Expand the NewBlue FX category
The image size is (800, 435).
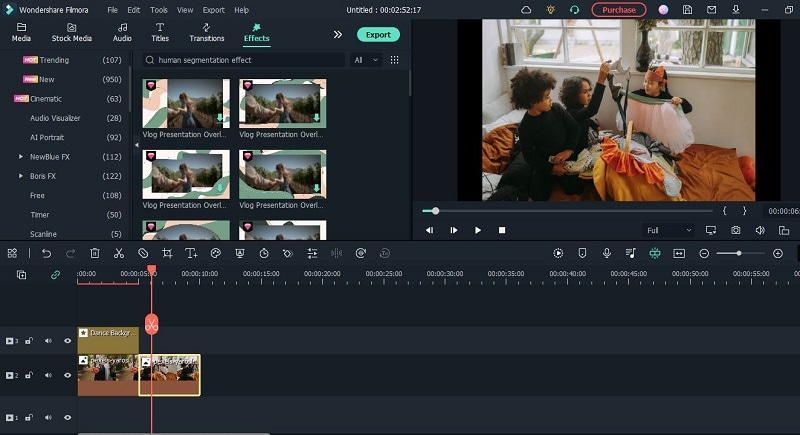(x=20, y=157)
